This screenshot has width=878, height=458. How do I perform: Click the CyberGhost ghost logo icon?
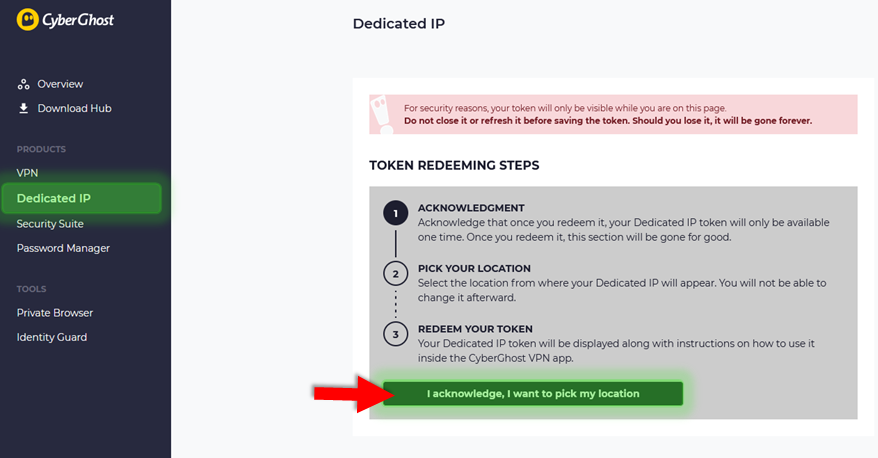point(27,20)
